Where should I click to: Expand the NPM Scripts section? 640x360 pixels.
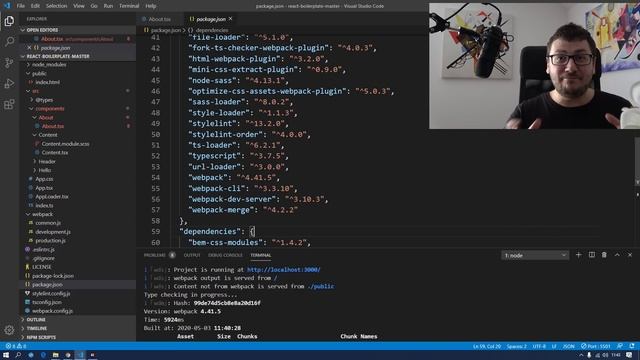[78, 338]
